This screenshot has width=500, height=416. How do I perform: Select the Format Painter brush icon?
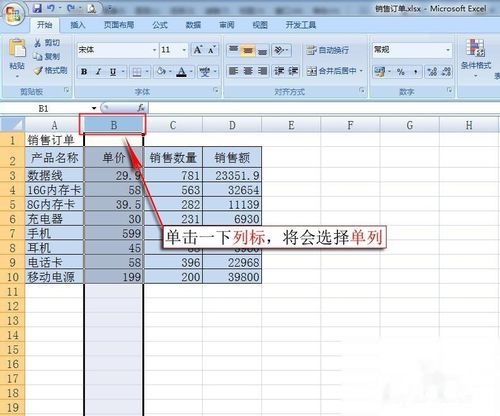[x=38, y=71]
